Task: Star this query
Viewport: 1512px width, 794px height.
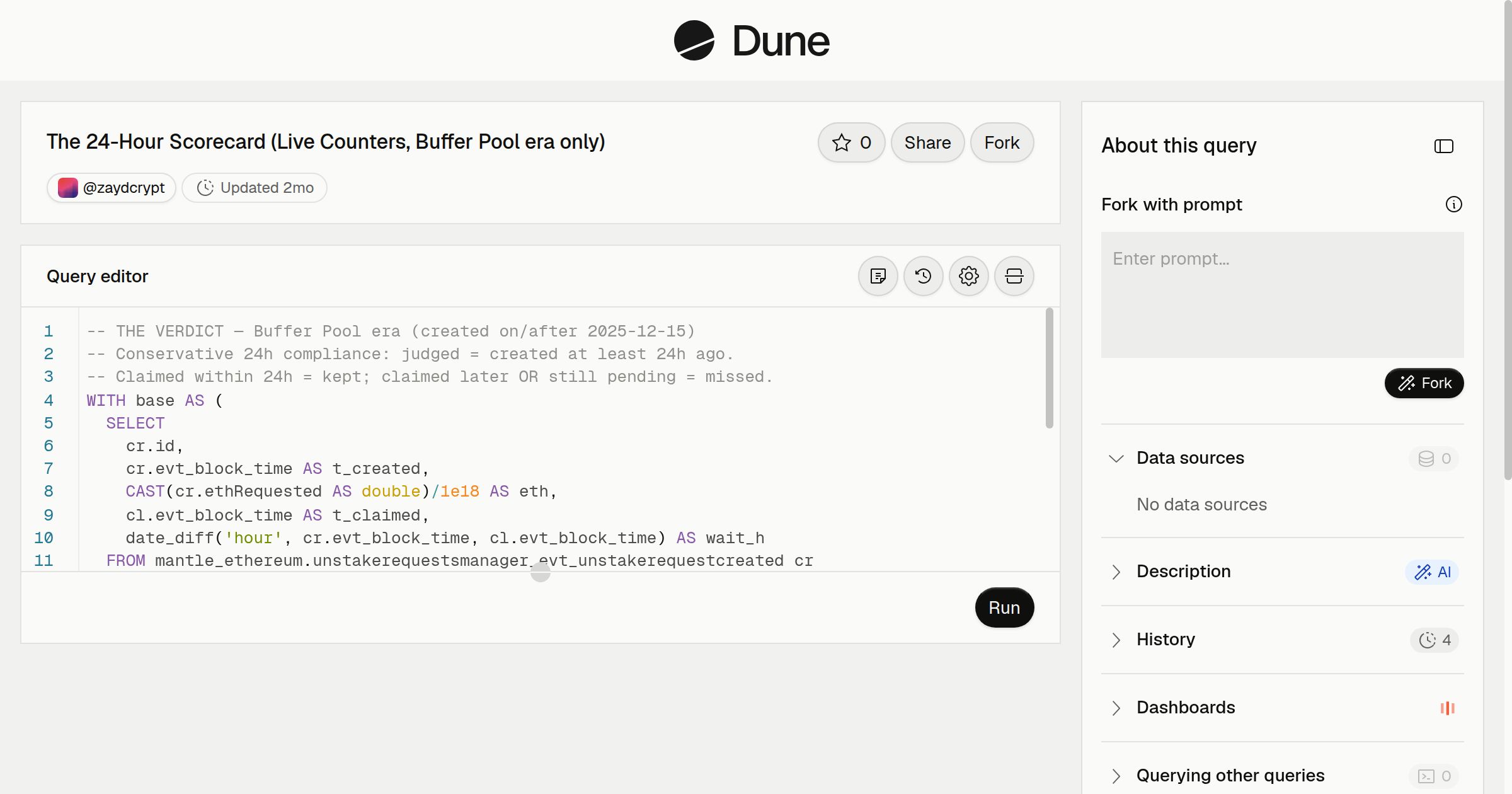Action: [851, 142]
